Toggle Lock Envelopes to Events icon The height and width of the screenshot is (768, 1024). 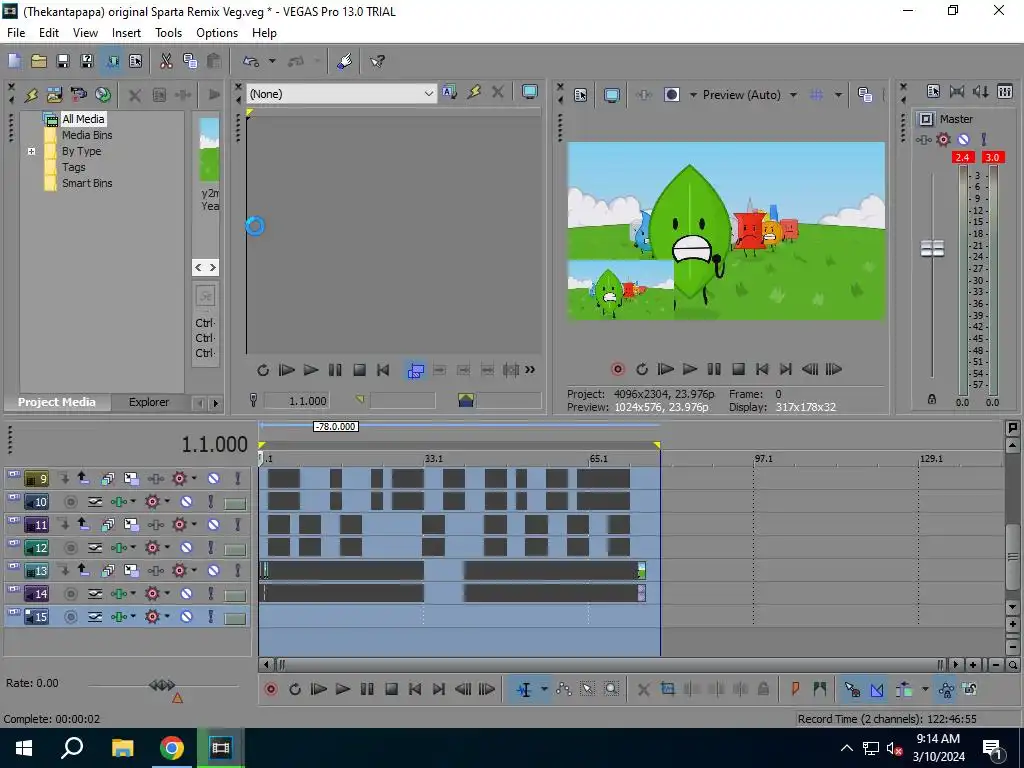[946, 689]
